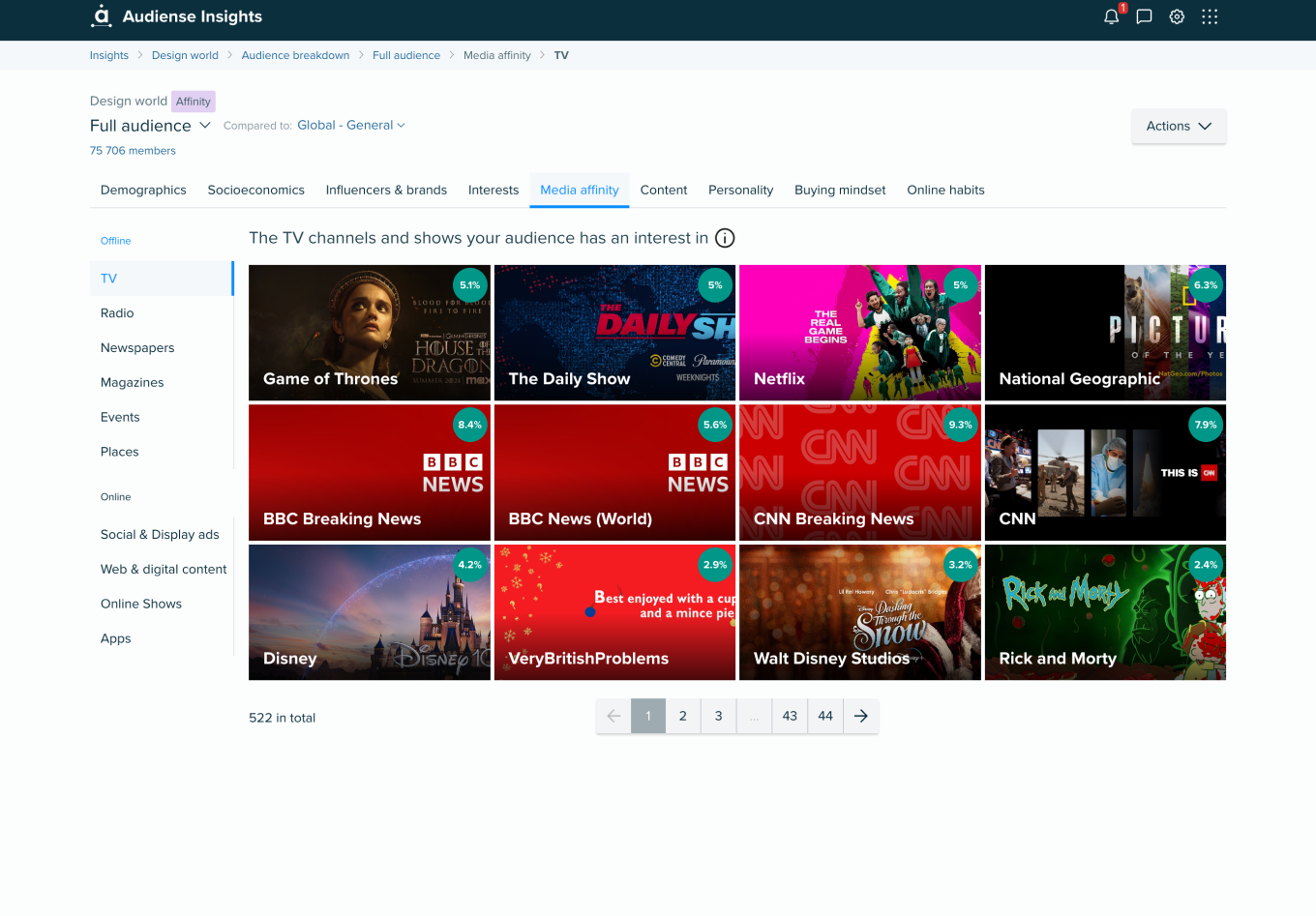Open the Global - General comparison dropdown
Screen dimensions: 1316x916
pyautogui.click(x=351, y=125)
